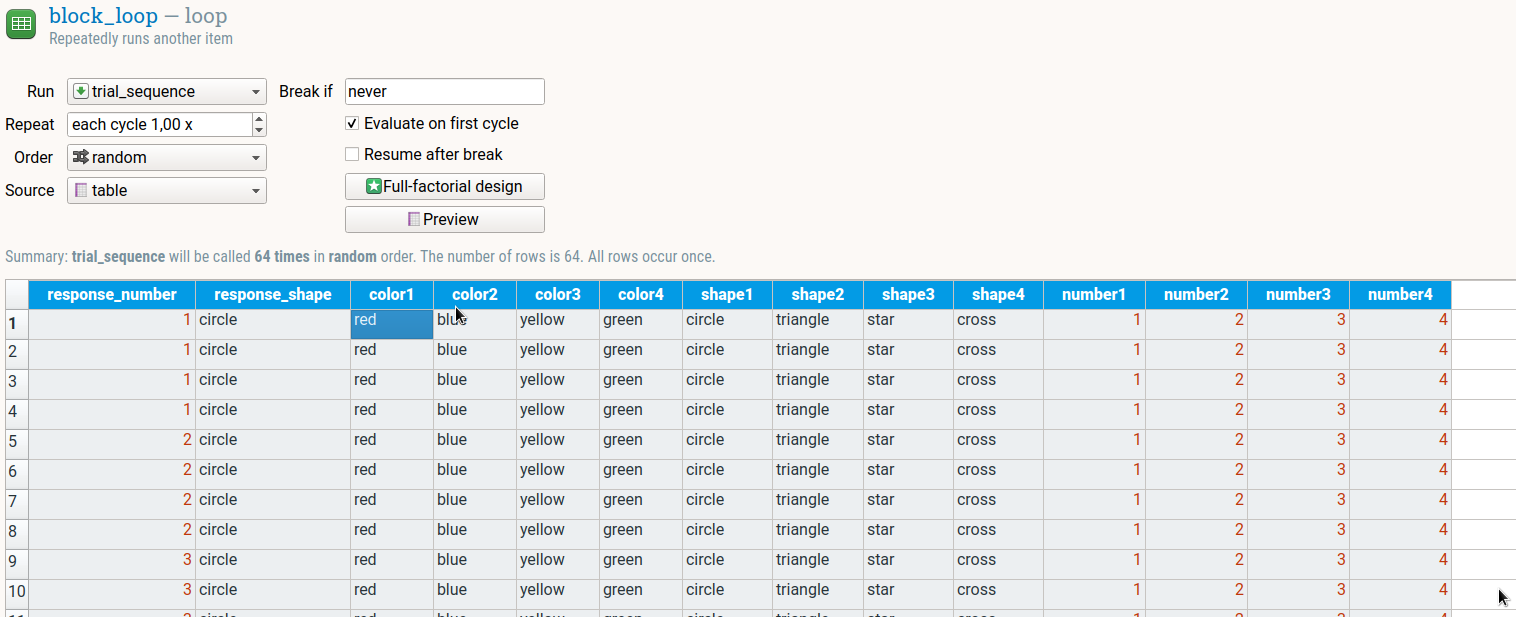Disable Evaluate on first cycle checkbox
This screenshot has height=617, width=1516.
point(352,124)
